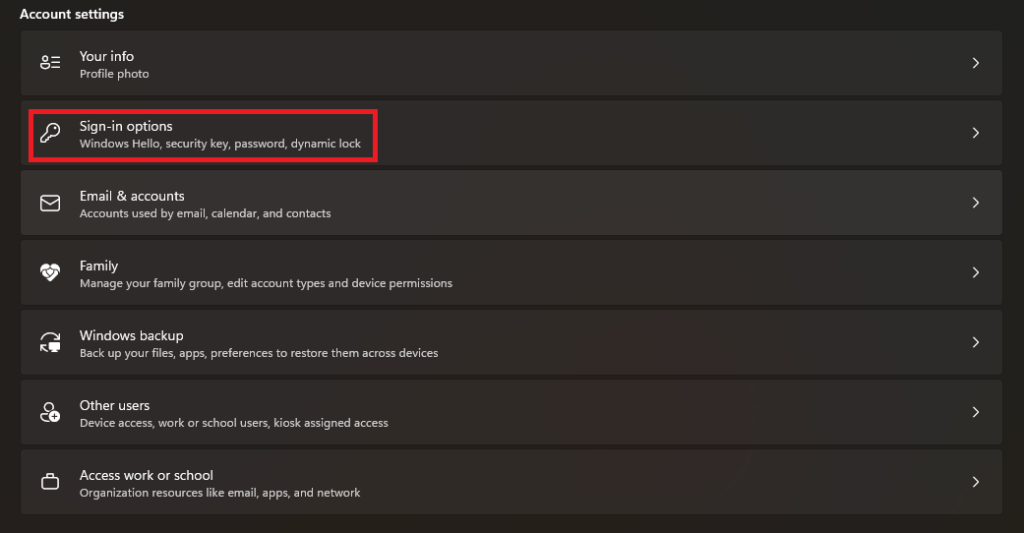Open Other users by its description text

coord(234,423)
